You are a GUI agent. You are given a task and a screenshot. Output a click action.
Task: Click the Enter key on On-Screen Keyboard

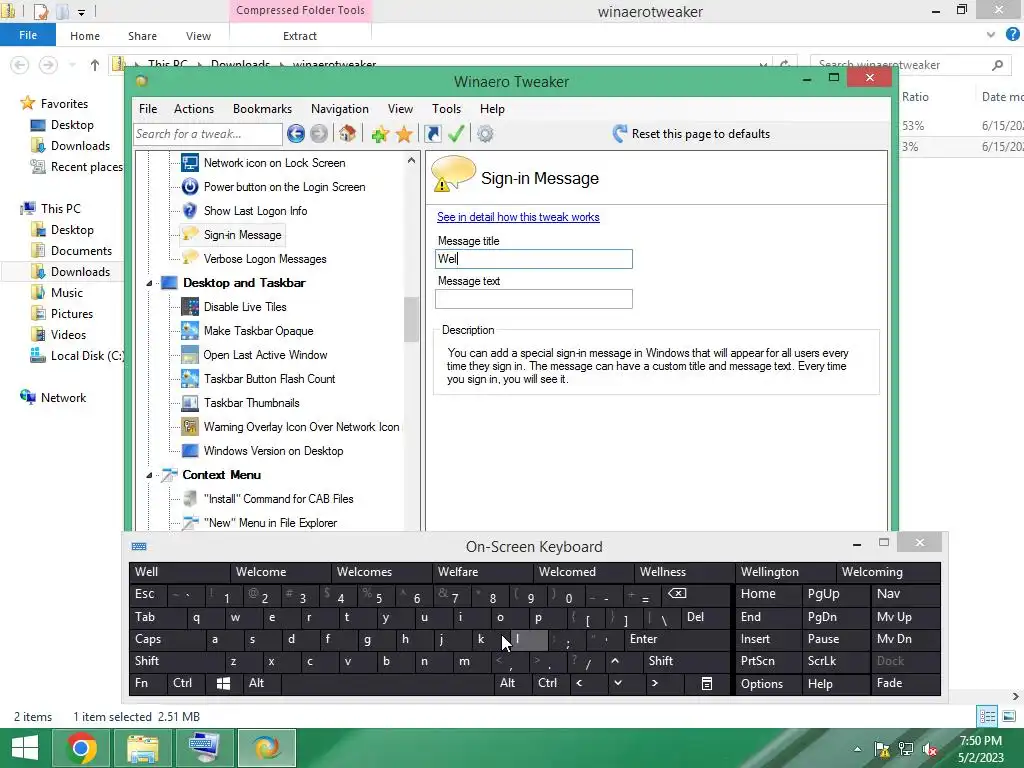coord(677,639)
